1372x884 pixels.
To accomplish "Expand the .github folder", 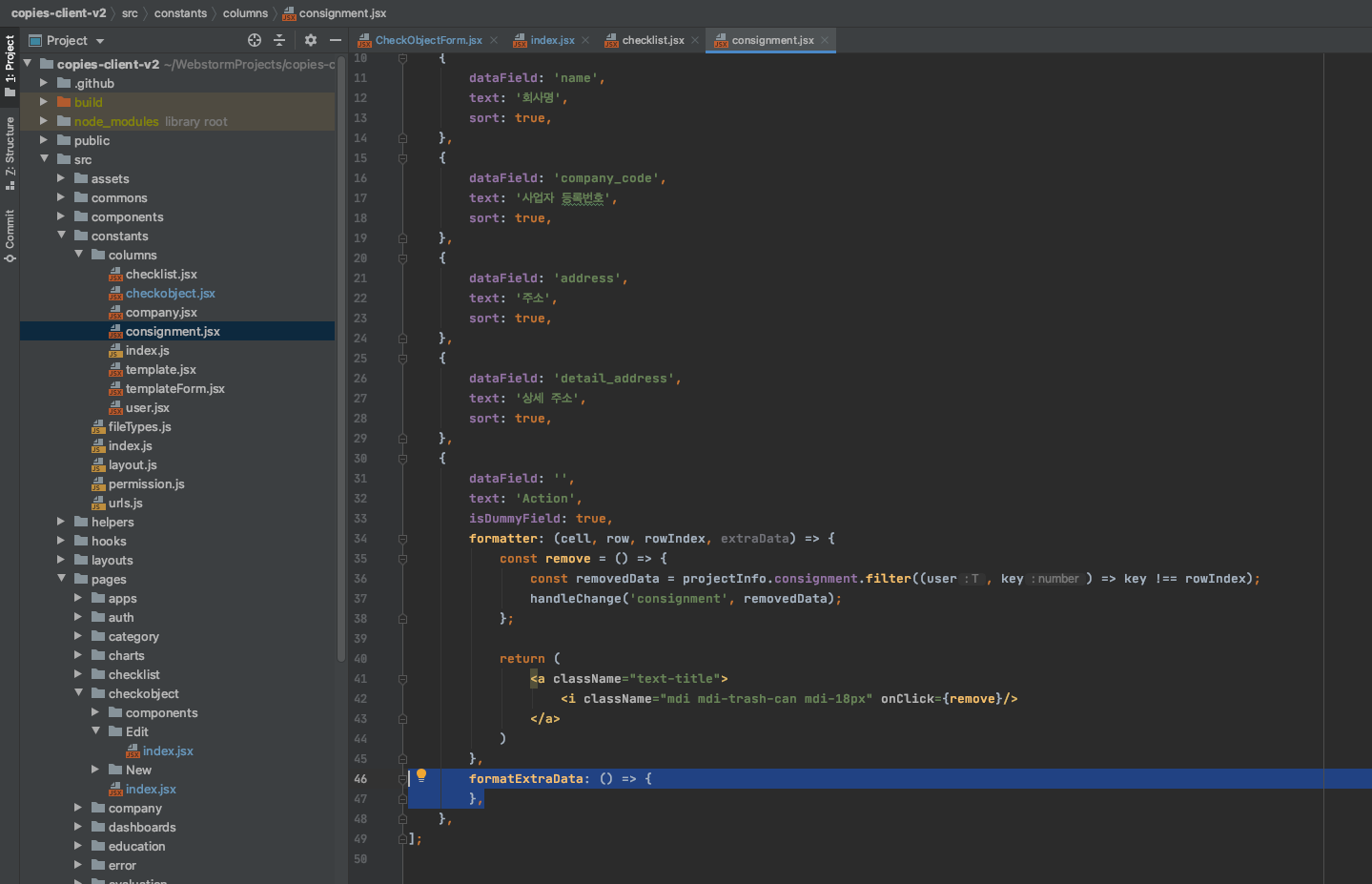I will [44, 83].
